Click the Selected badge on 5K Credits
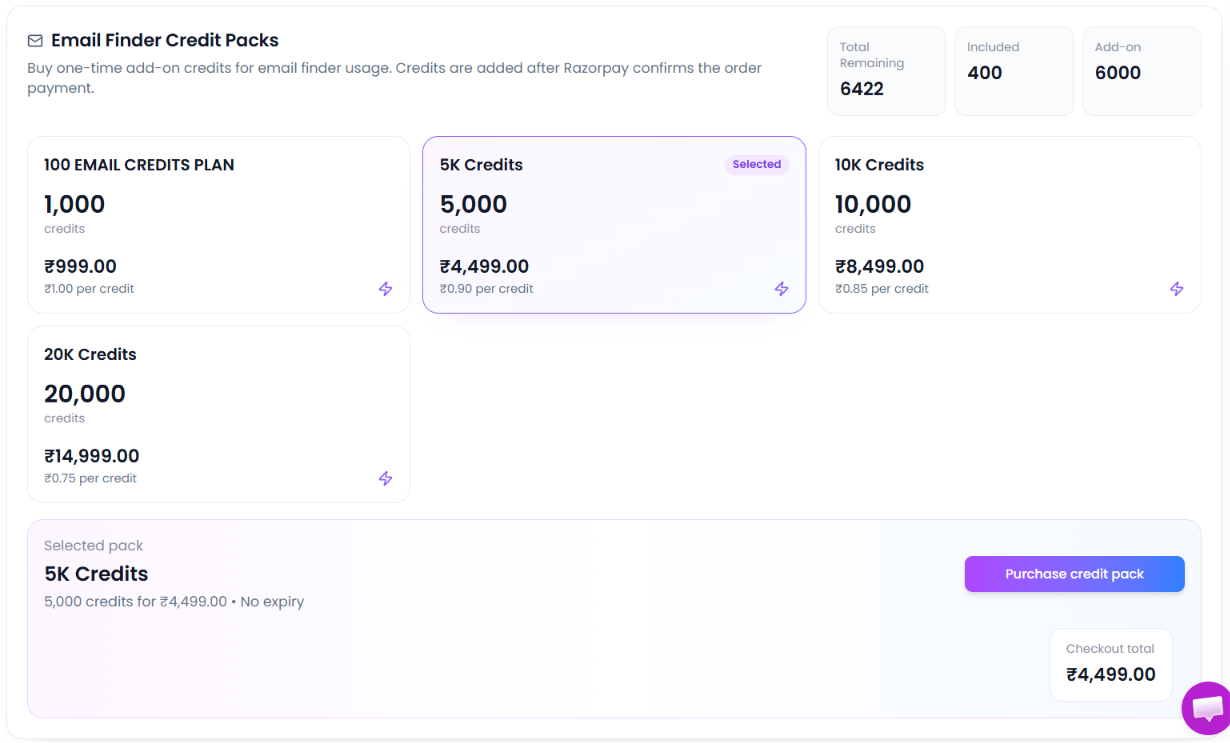This screenshot has height=743, width=1230. pyautogui.click(x=756, y=165)
